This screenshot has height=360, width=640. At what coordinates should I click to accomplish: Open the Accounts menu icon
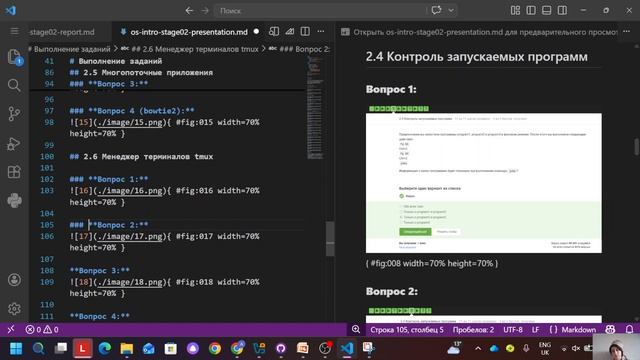click(14, 280)
